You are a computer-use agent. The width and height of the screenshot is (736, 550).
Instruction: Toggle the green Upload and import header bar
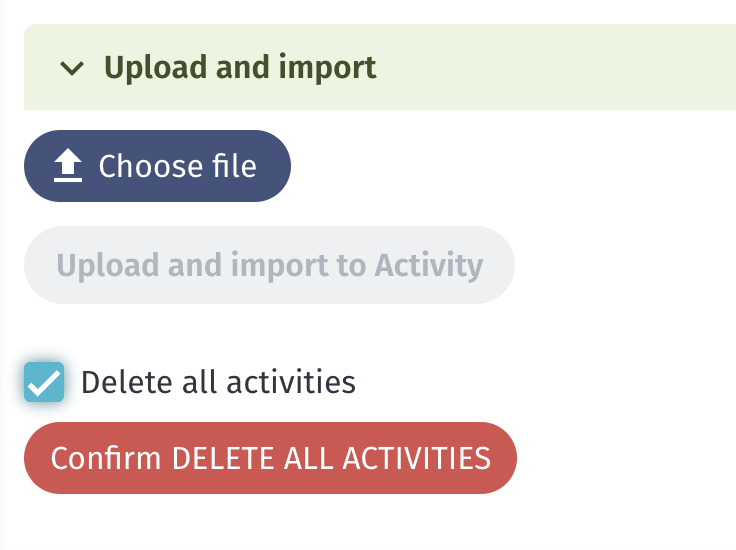tap(380, 67)
